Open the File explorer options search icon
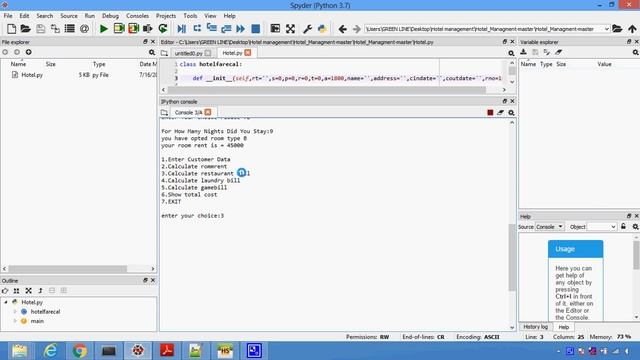The height and width of the screenshot is (360, 640). [152, 52]
